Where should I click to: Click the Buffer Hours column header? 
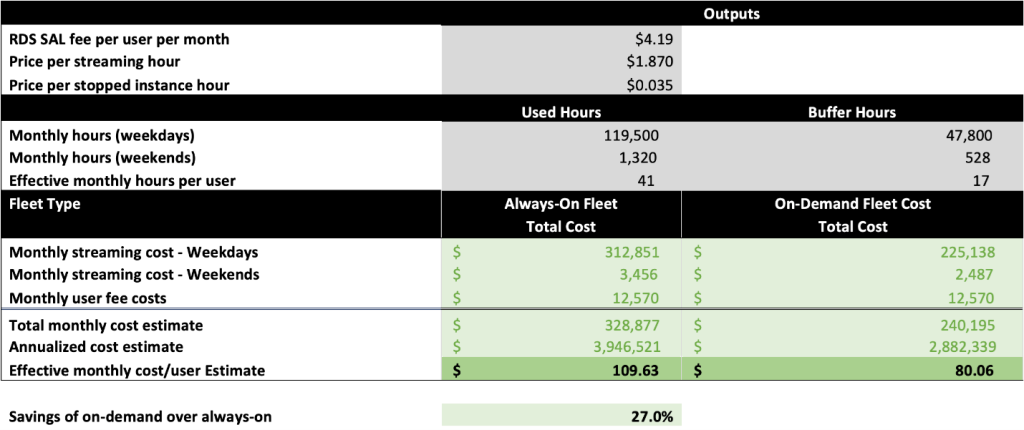(851, 110)
